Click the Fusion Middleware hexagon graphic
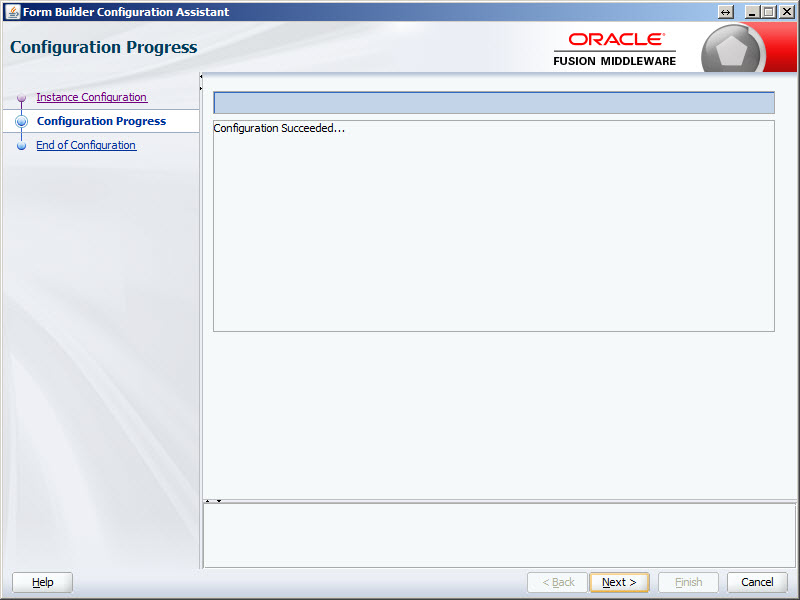The width and height of the screenshot is (800, 600). click(x=730, y=47)
